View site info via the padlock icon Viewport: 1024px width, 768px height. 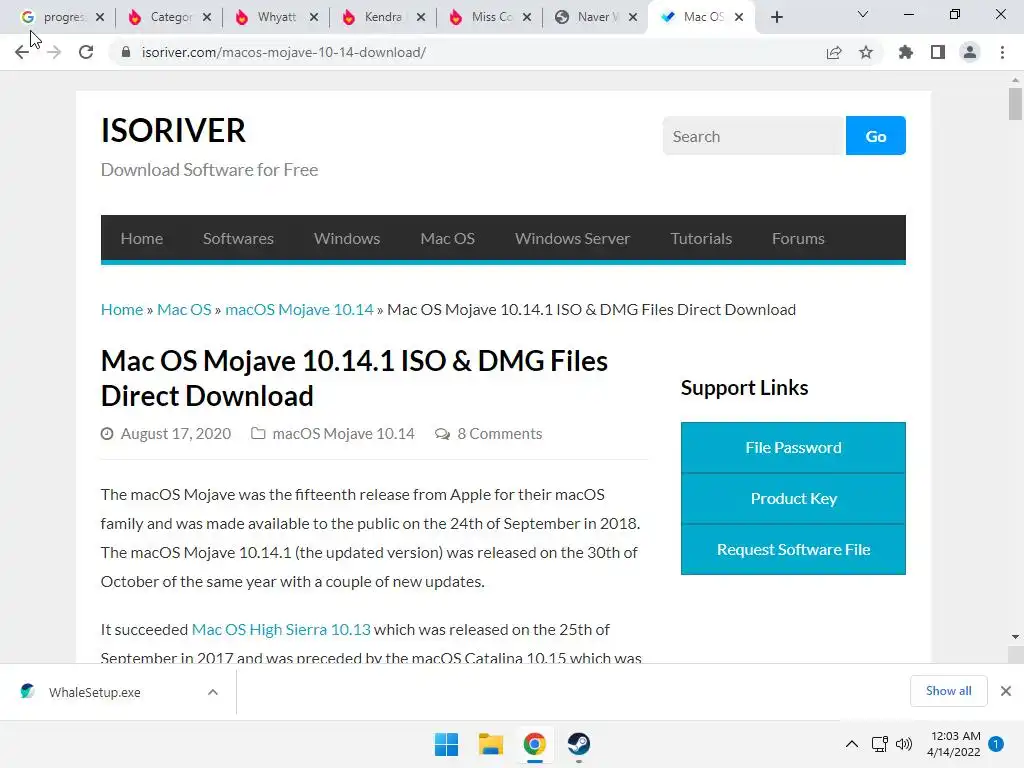126,52
